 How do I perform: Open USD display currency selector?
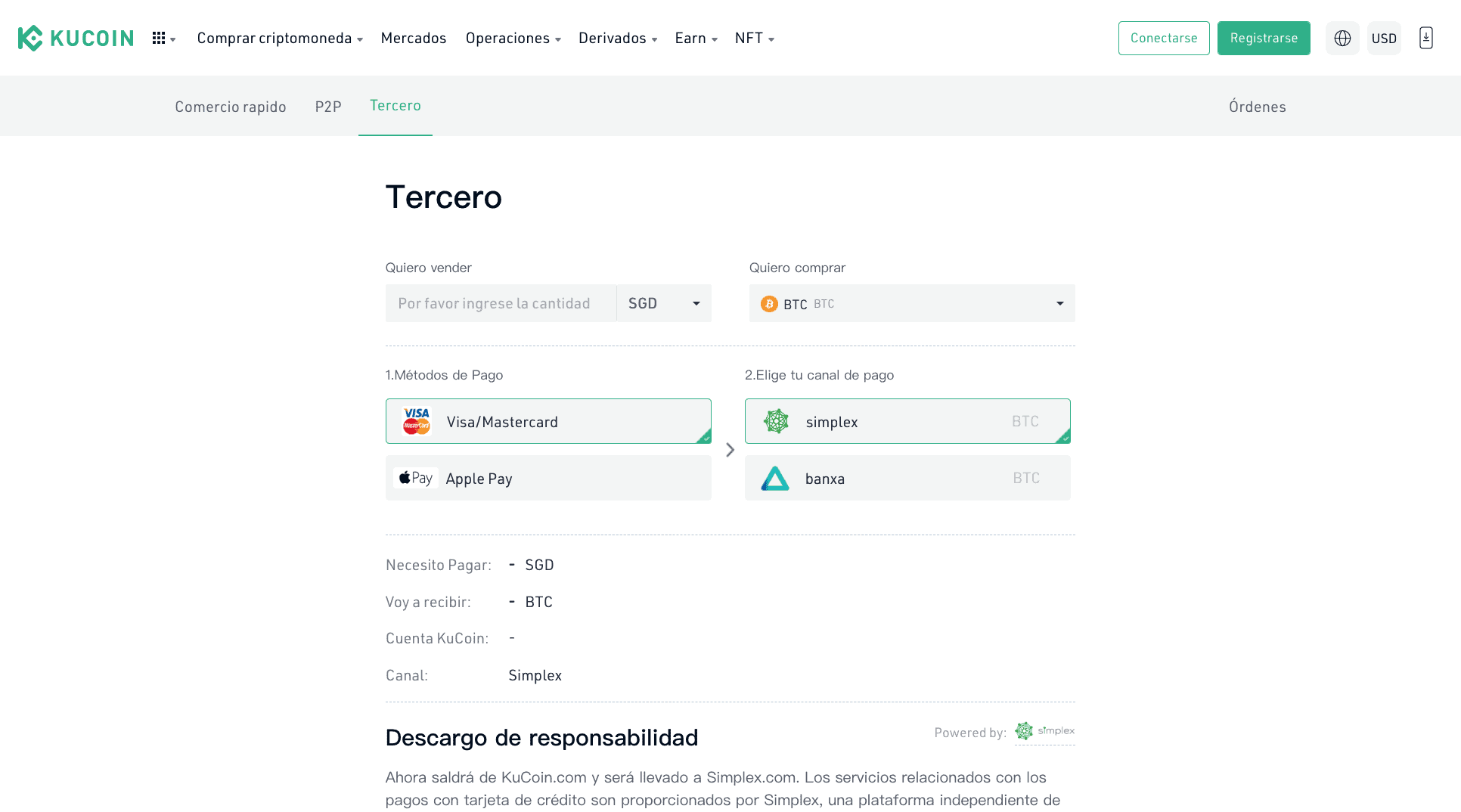click(1384, 38)
